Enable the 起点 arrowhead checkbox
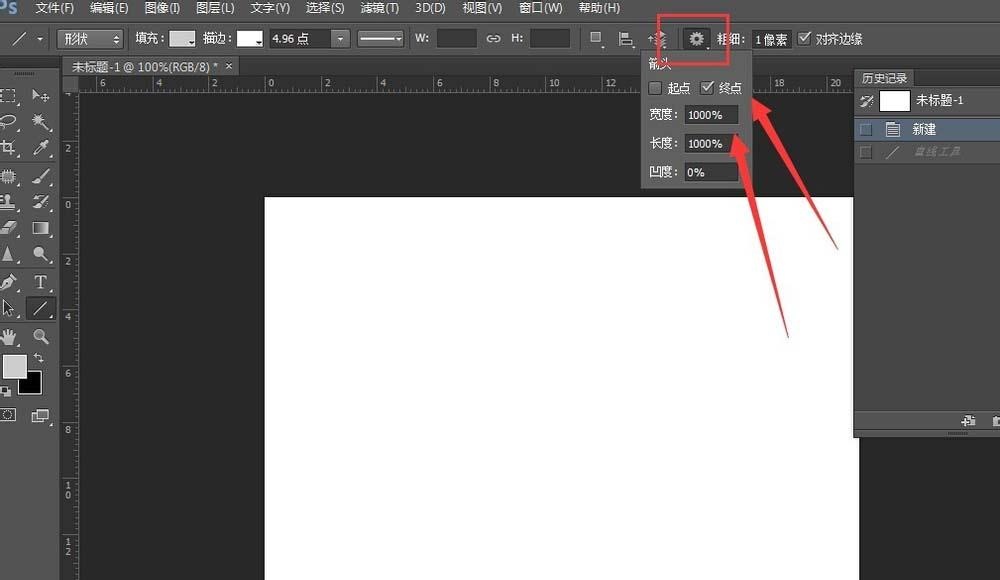This screenshot has height=580, width=1000. click(x=655, y=88)
